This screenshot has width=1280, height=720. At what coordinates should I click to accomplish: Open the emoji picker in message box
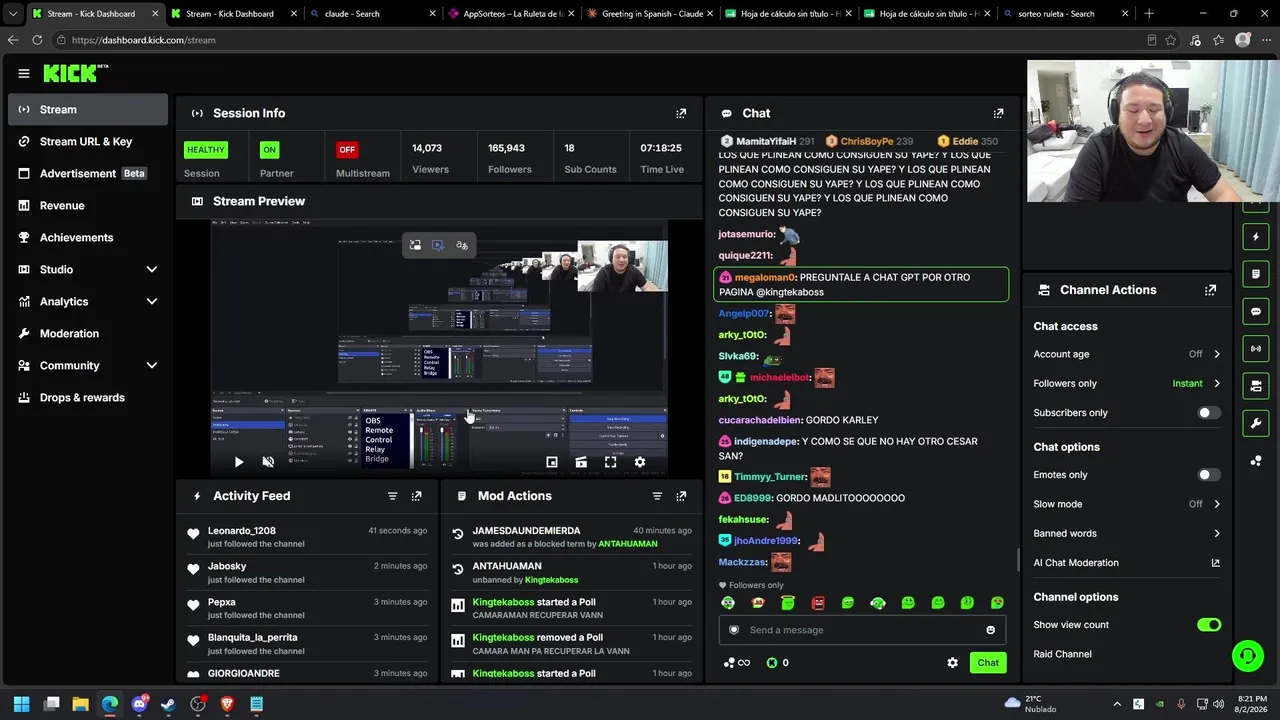pos(990,630)
